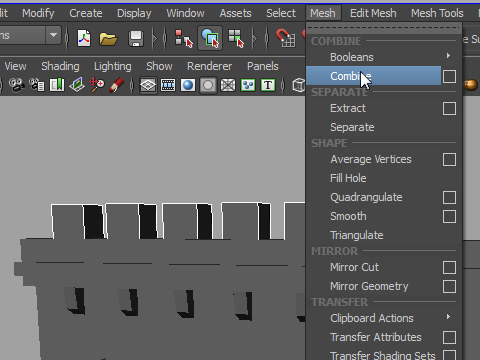This screenshot has width=480, height=360.
Task: Enable snap to grids magnet icon
Action: point(285,38)
